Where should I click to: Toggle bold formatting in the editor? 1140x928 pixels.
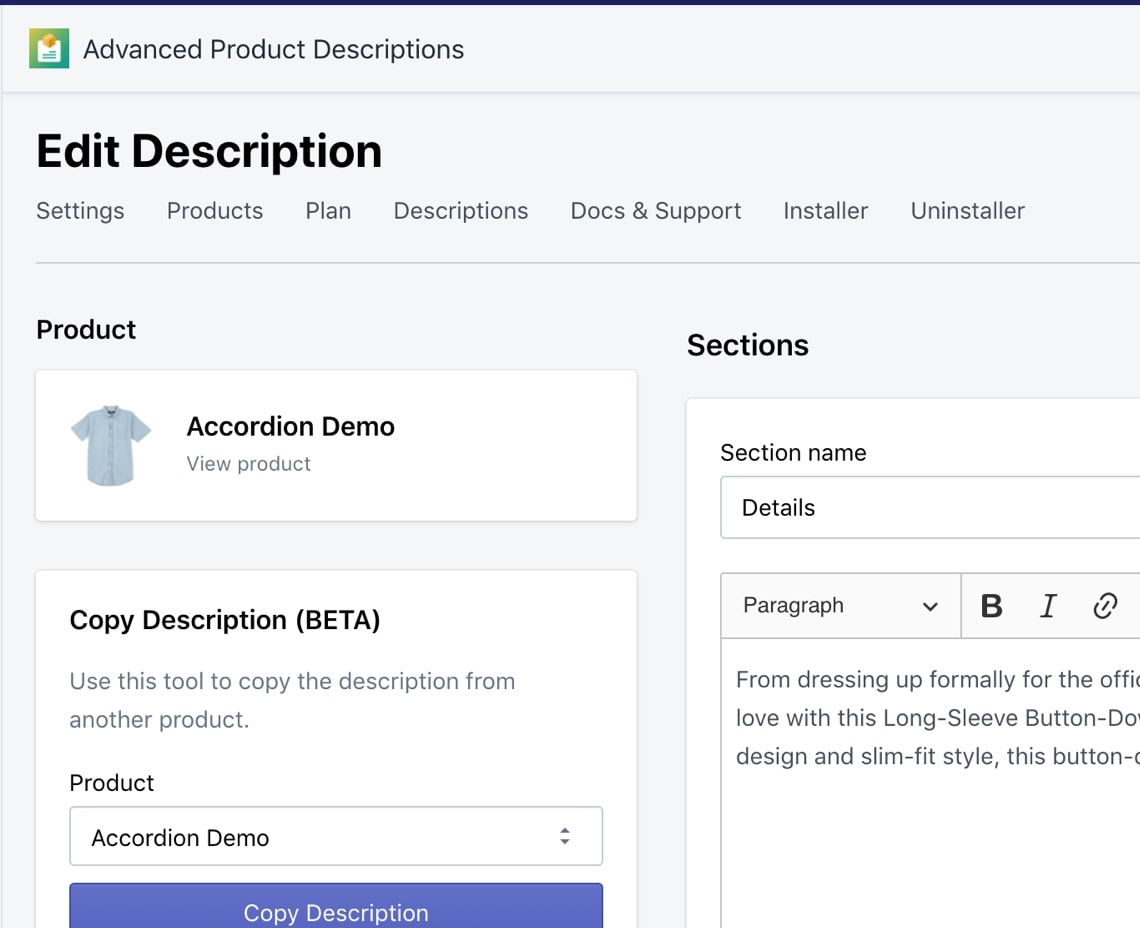click(991, 606)
